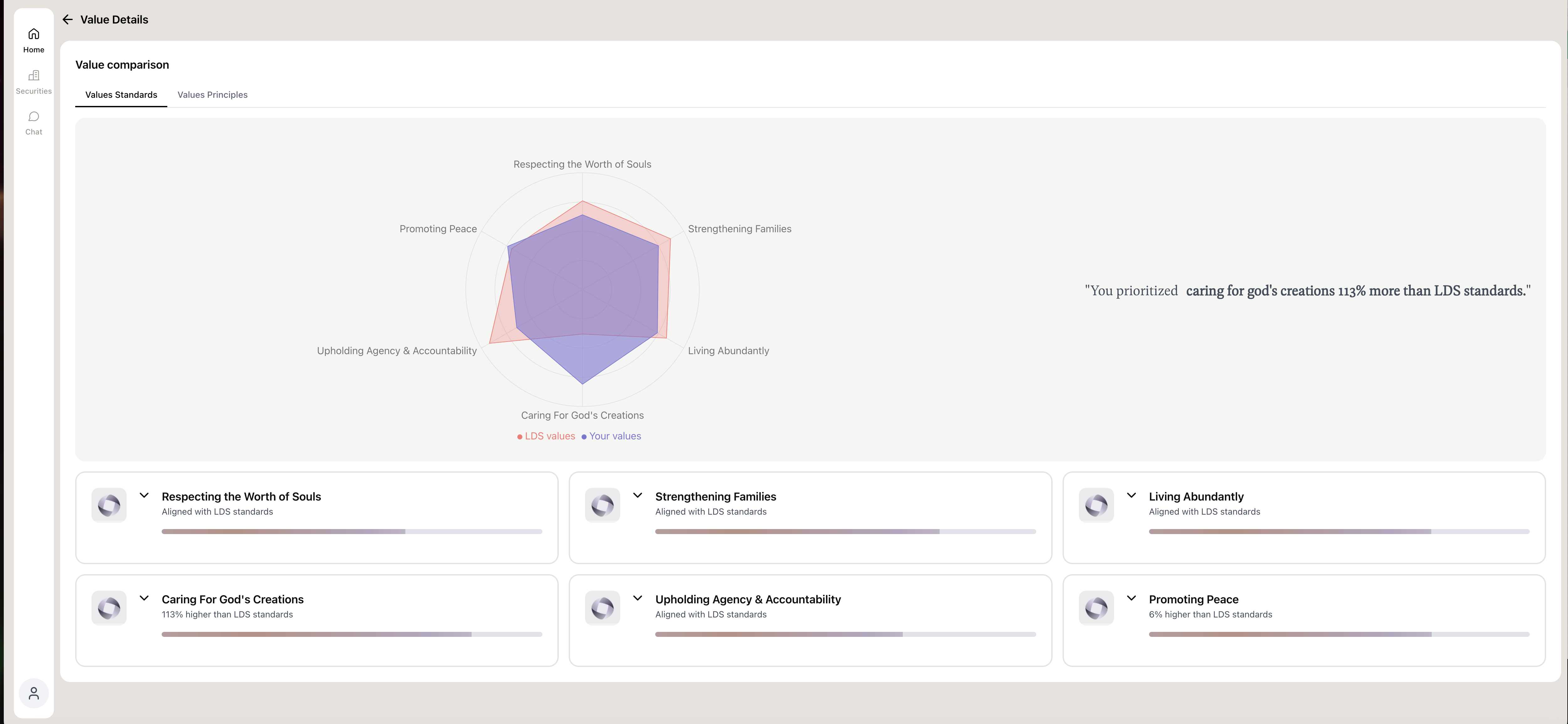Click the Caring For God's Creations card icon
Screen dimensions: 1568x724
pyautogui.click(x=109, y=608)
